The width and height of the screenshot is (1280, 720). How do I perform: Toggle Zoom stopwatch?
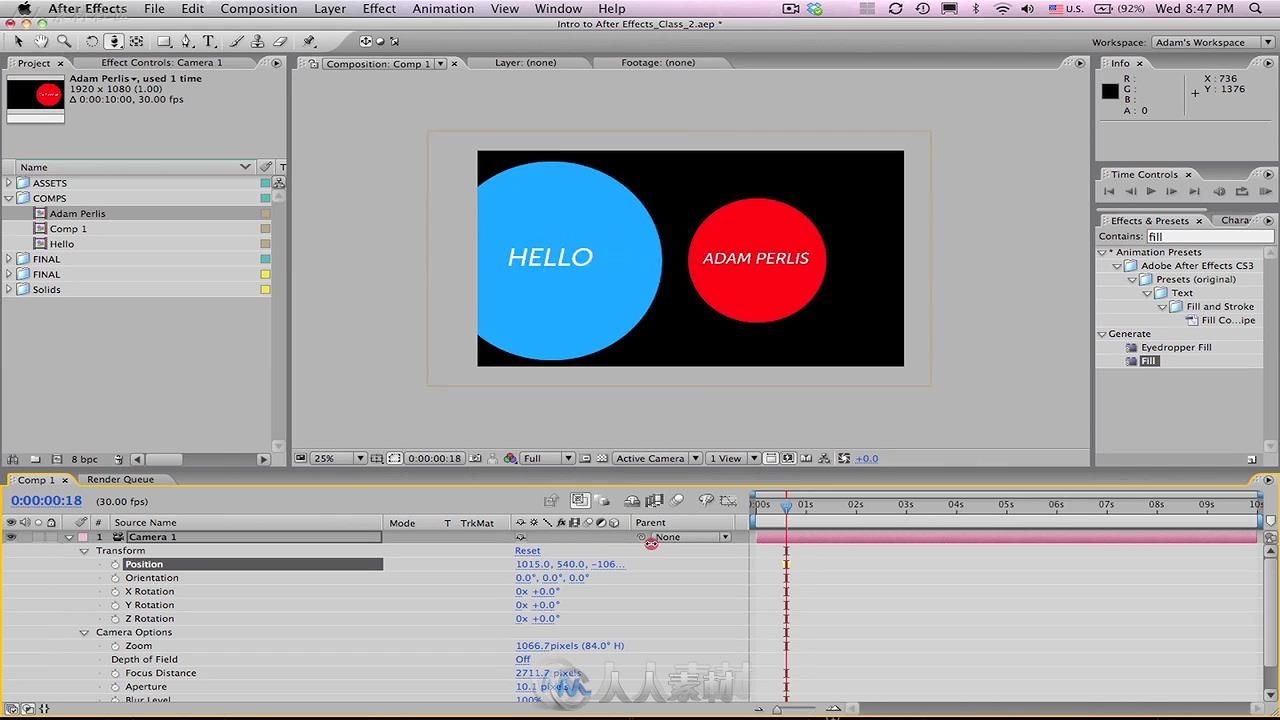[x=115, y=646]
